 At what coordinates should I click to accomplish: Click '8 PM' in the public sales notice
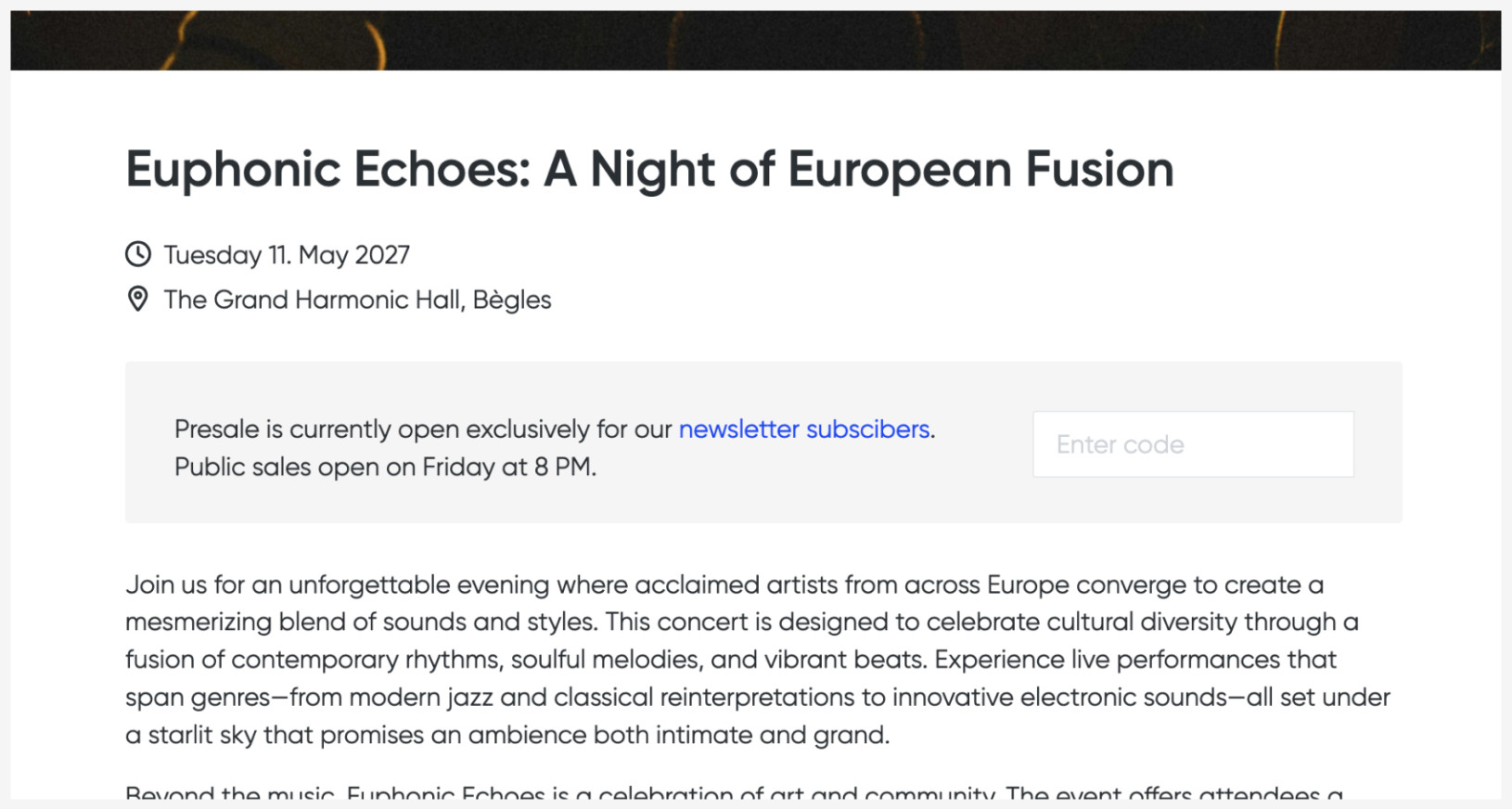(x=562, y=467)
